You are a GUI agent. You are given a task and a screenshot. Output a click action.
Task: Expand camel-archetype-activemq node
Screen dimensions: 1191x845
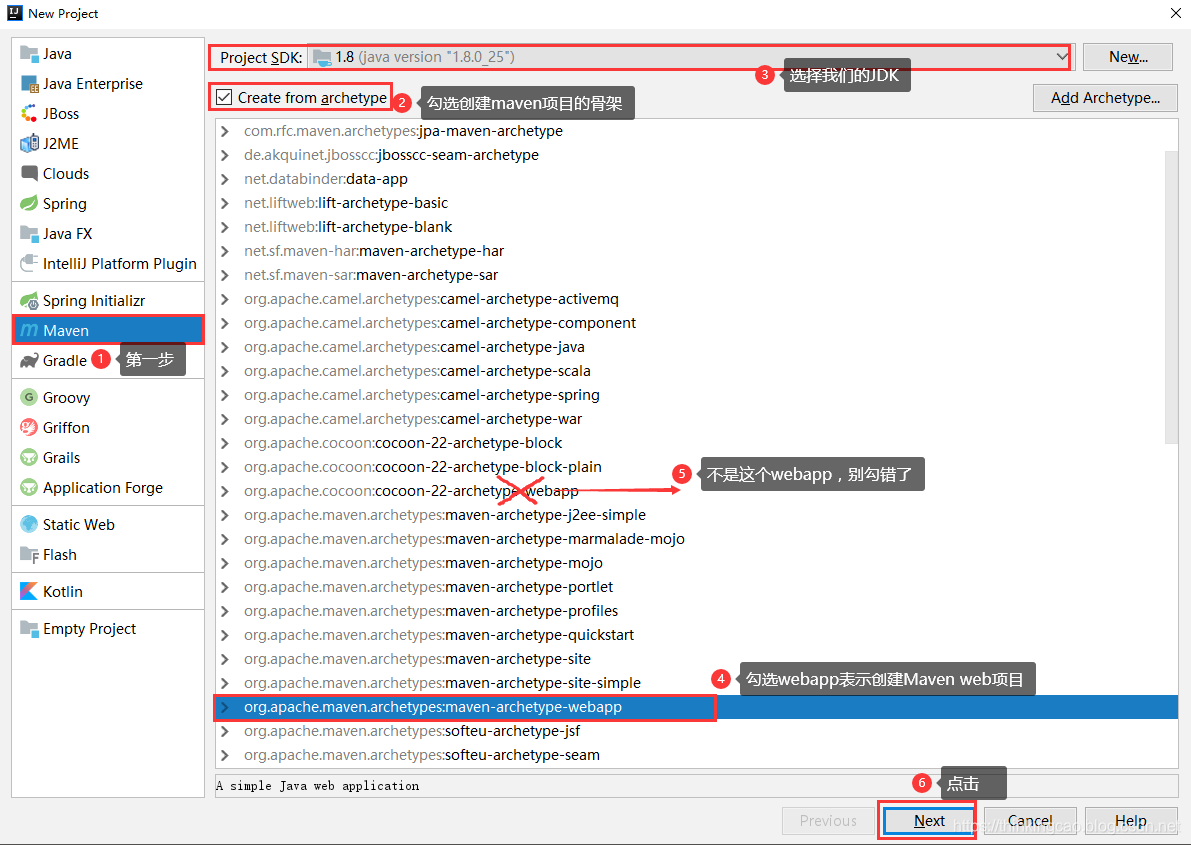pos(225,299)
